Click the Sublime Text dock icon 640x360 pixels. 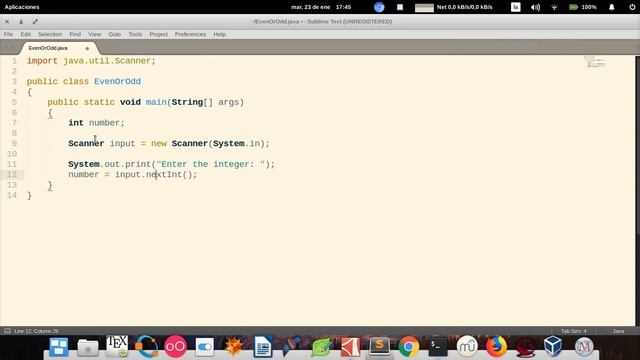380,347
